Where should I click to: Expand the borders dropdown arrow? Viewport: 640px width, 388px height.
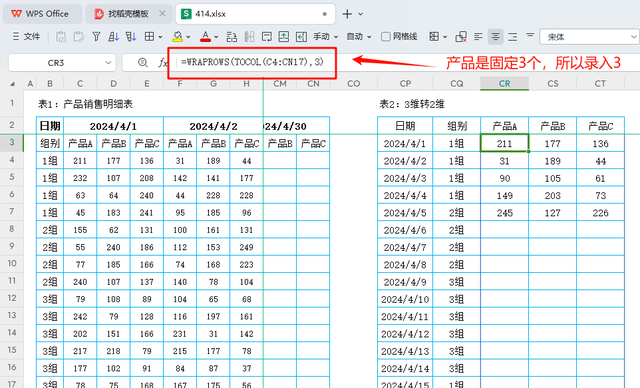(x=160, y=37)
